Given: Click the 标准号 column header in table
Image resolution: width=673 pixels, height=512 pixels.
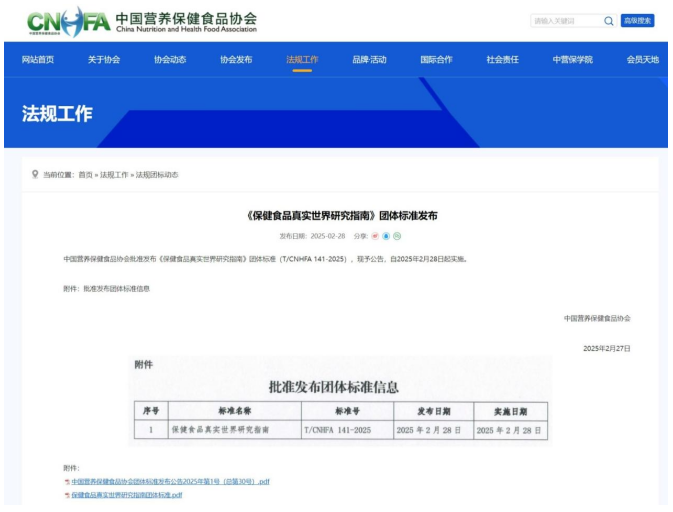Looking at the screenshot, I should point(347,411).
